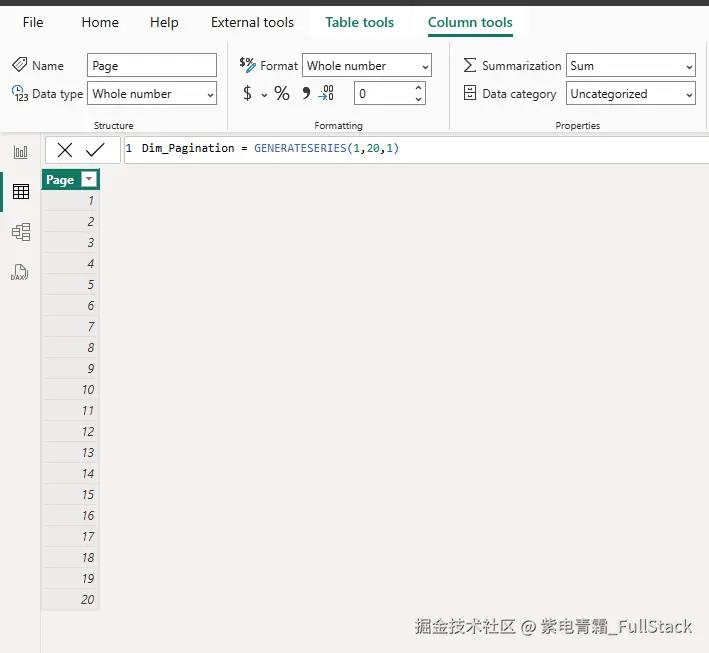Click the decimal places value field
709x653 pixels.
(x=383, y=93)
